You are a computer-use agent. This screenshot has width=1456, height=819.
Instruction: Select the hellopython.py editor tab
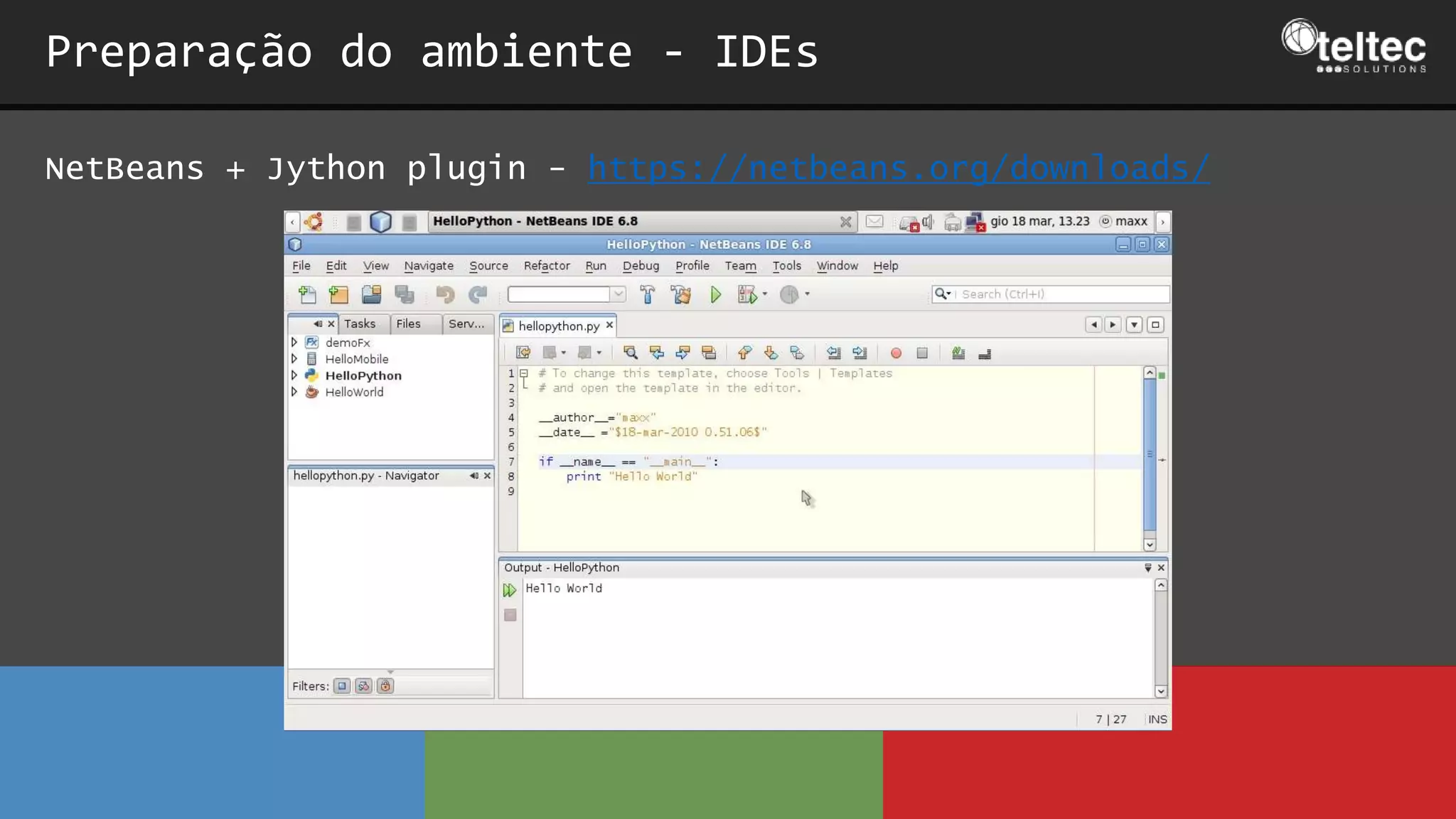pos(558,326)
